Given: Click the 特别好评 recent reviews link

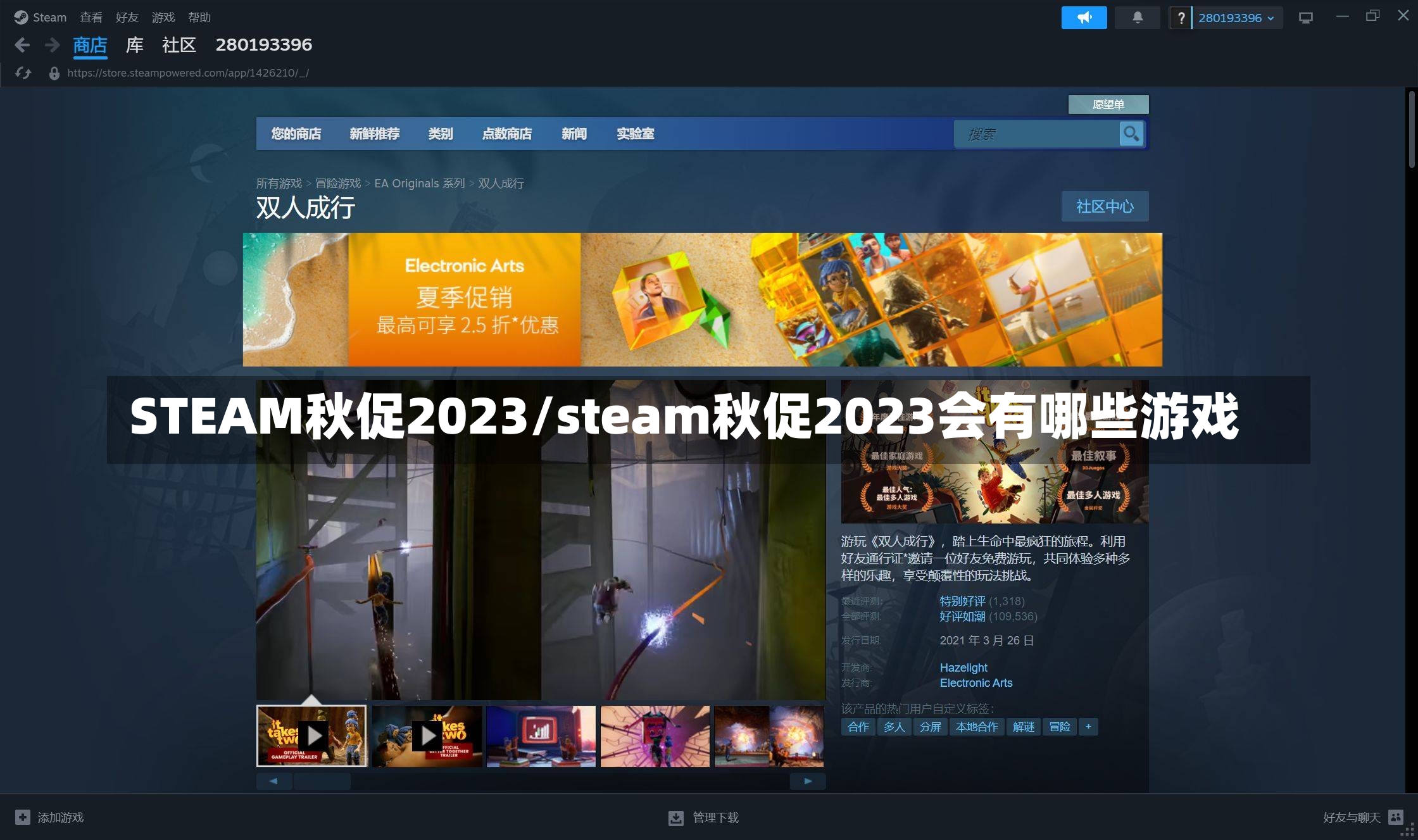Looking at the screenshot, I should tap(963, 601).
